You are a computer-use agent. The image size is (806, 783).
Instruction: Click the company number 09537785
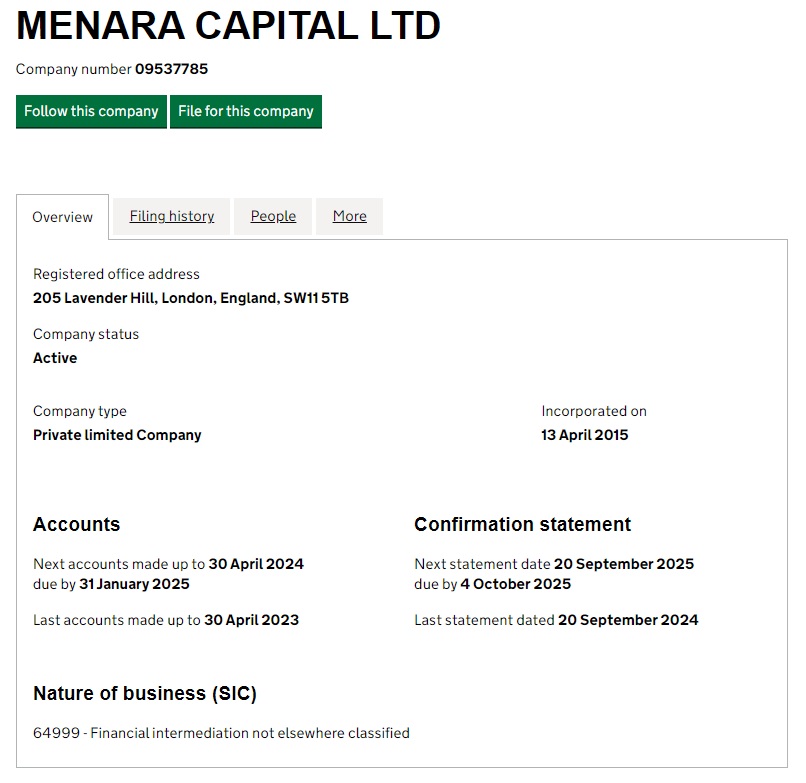coord(171,69)
